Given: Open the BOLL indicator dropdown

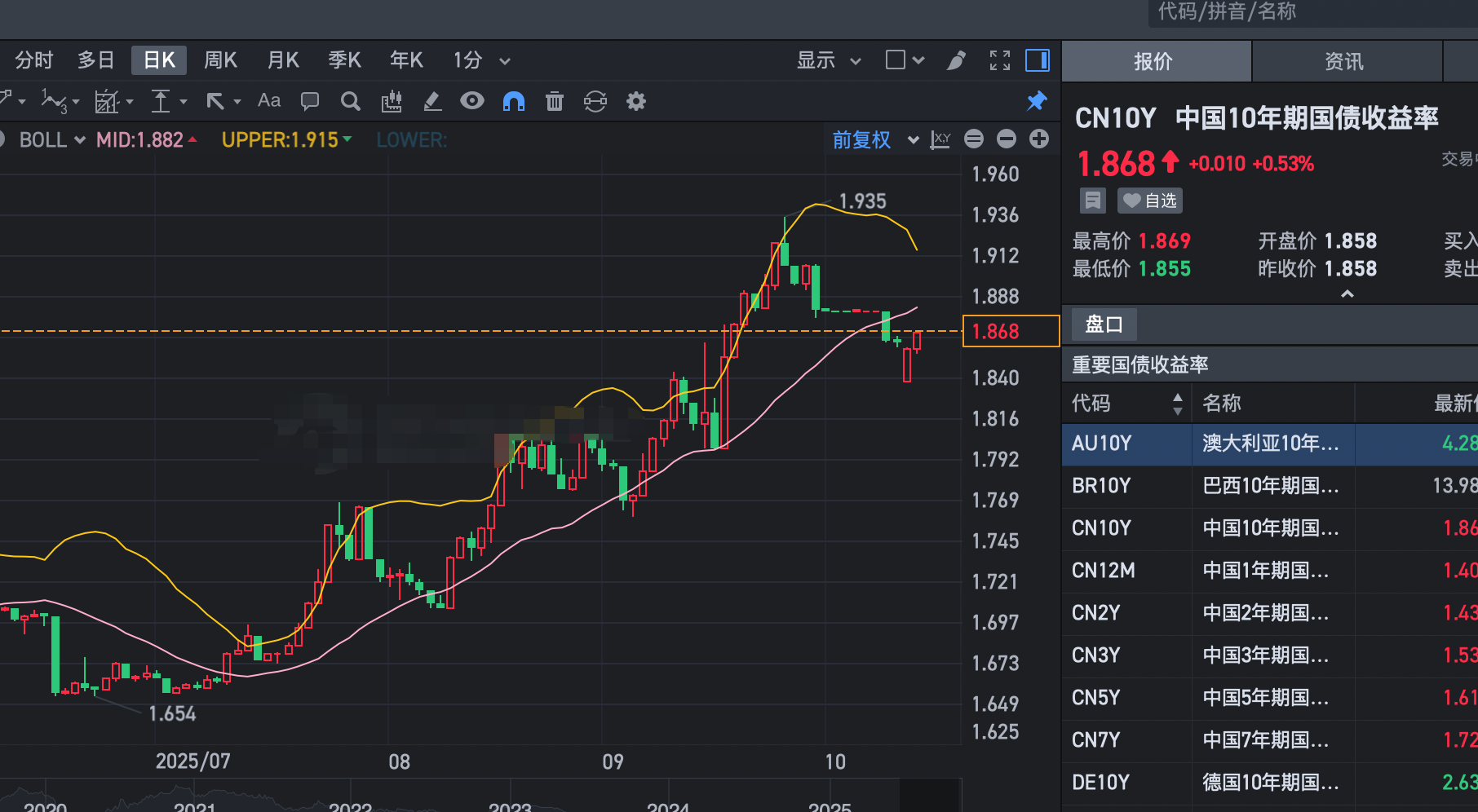Looking at the screenshot, I should [x=52, y=140].
